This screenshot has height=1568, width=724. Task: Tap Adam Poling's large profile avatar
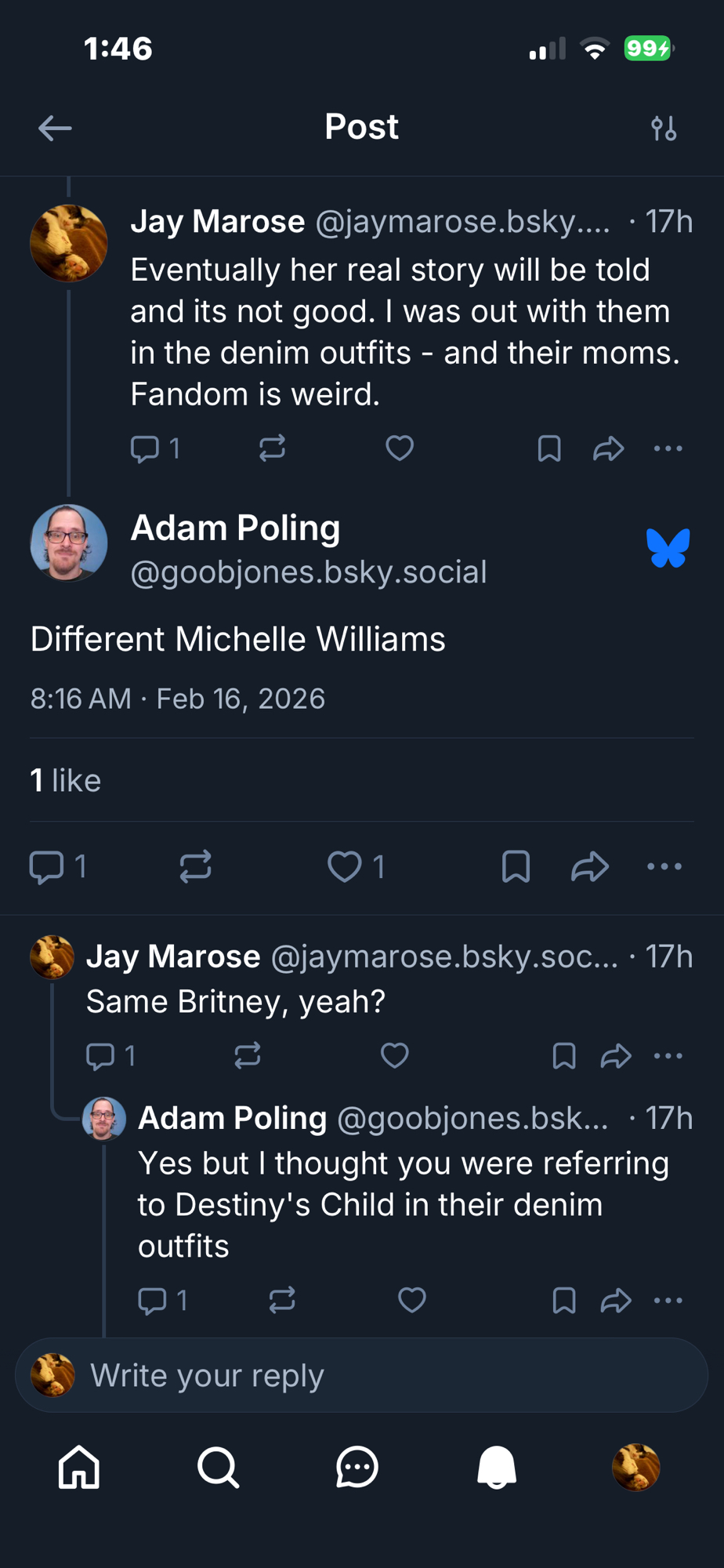tap(69, 543)
